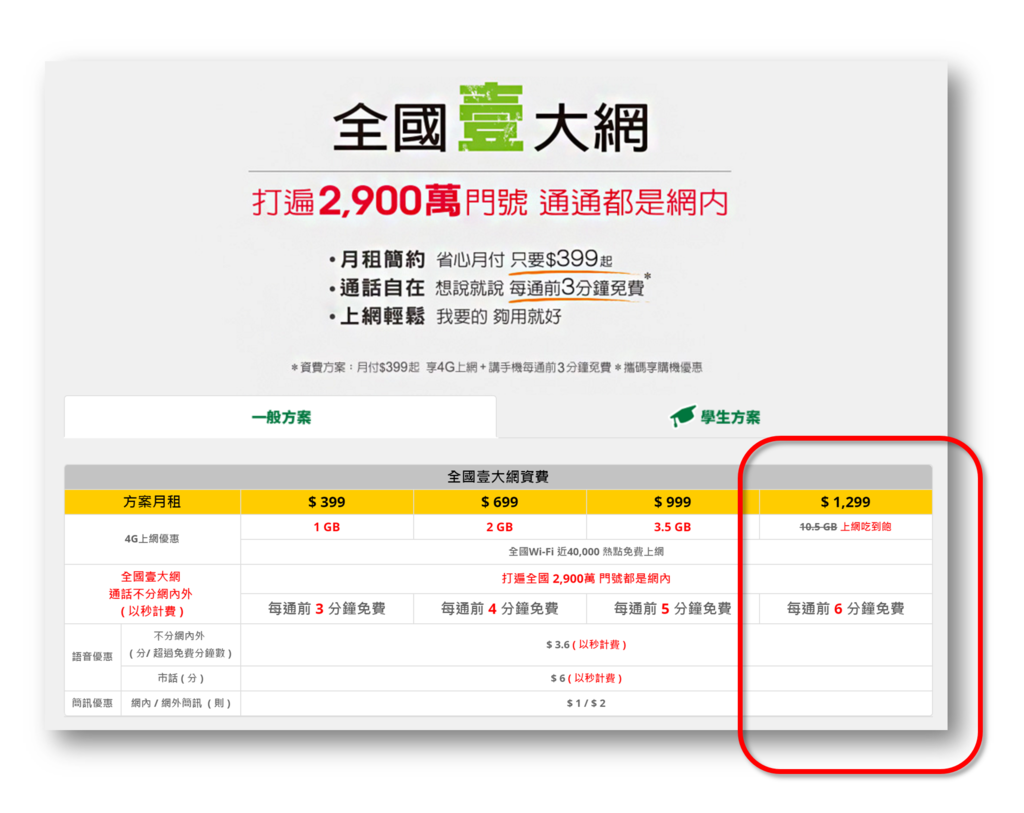1024x813 pixels.
Task: Click the 每通前 6 分鐘免費 cell
Action: click(845, 608)
